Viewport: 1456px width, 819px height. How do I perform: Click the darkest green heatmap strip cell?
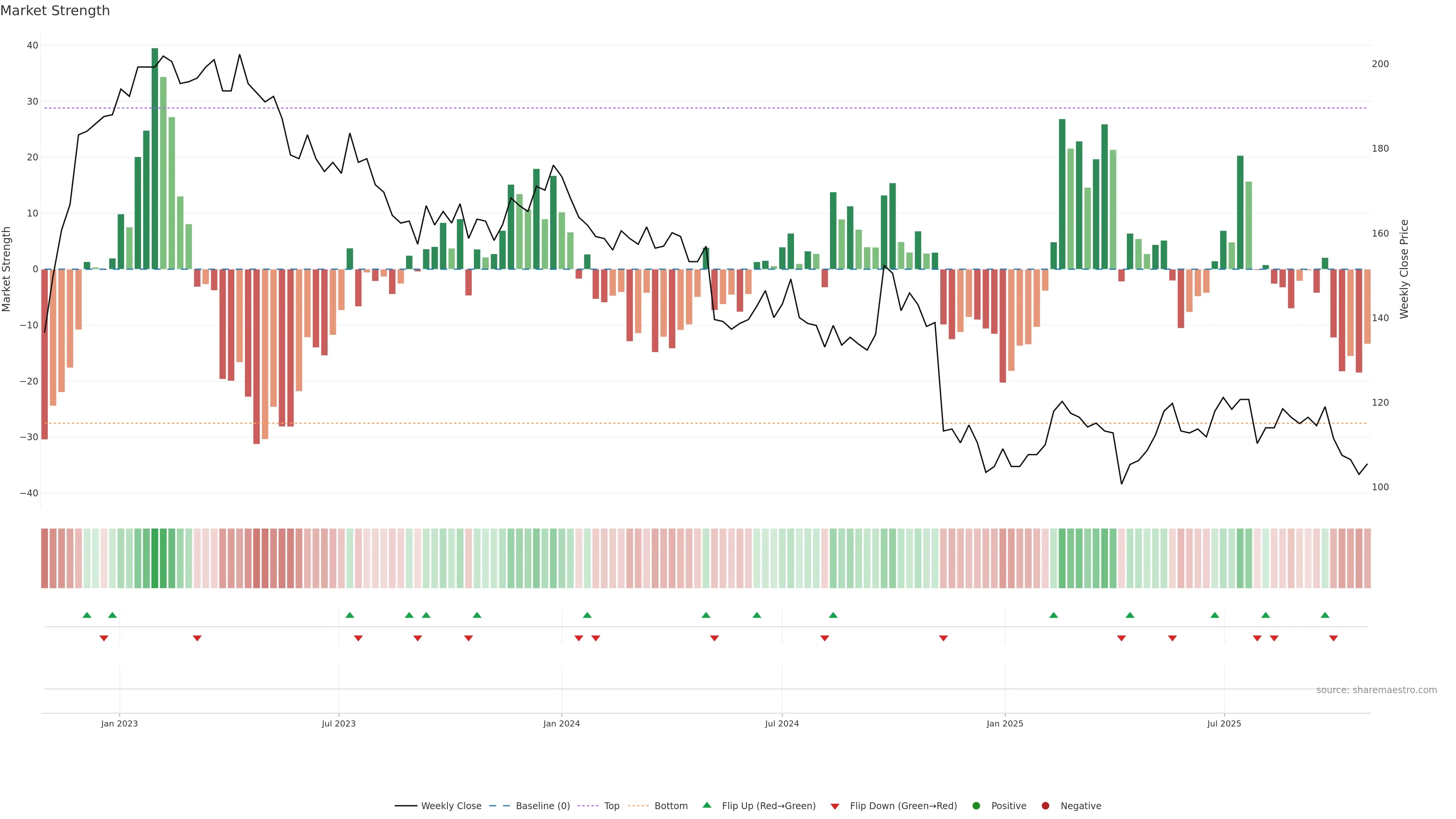pos(155,559)
